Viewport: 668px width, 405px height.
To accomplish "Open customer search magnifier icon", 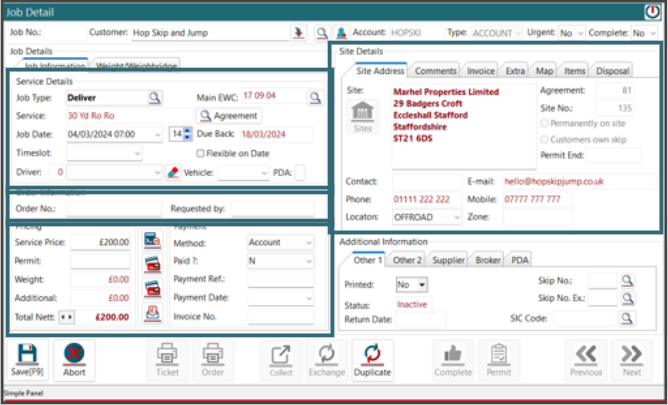I will coord(322,33).
